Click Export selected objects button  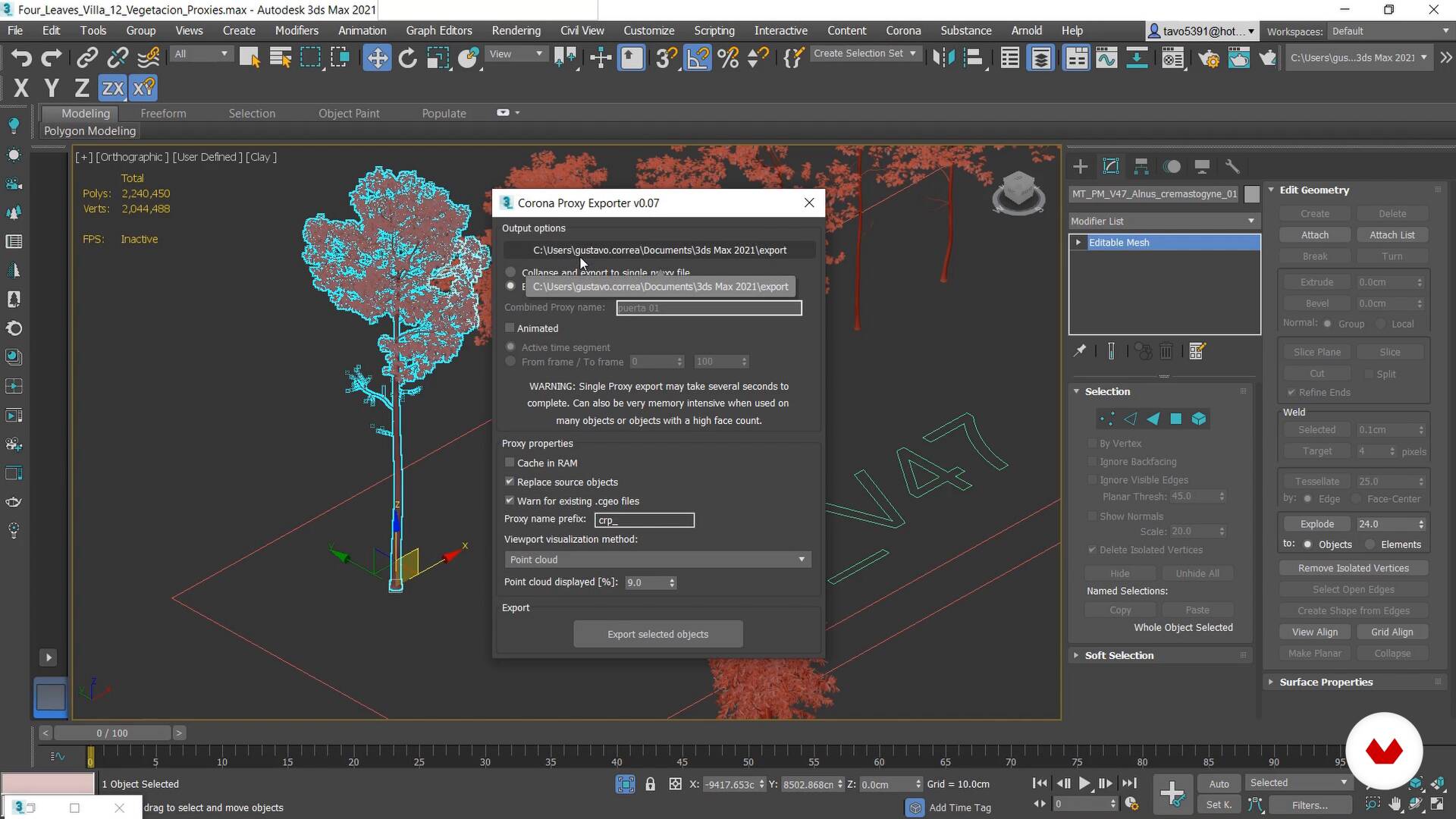657,634
